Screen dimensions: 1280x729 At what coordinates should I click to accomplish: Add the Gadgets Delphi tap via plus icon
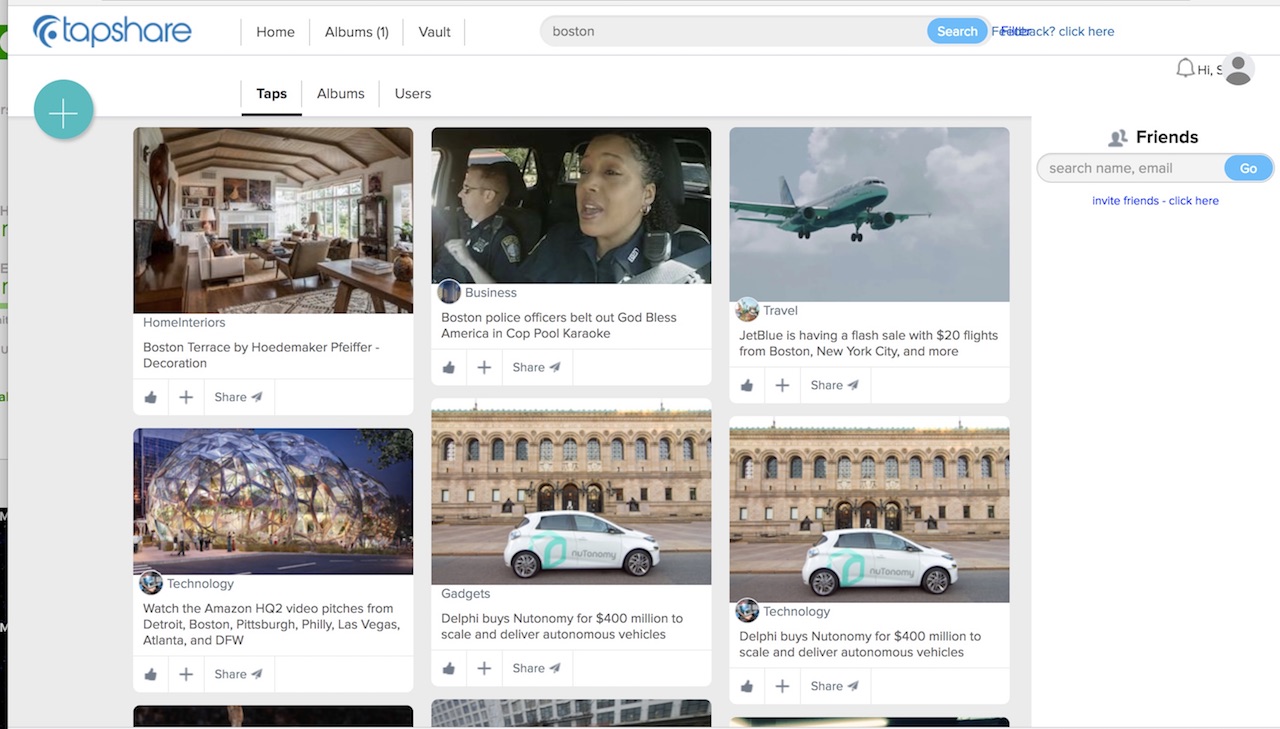coord(484,668)
